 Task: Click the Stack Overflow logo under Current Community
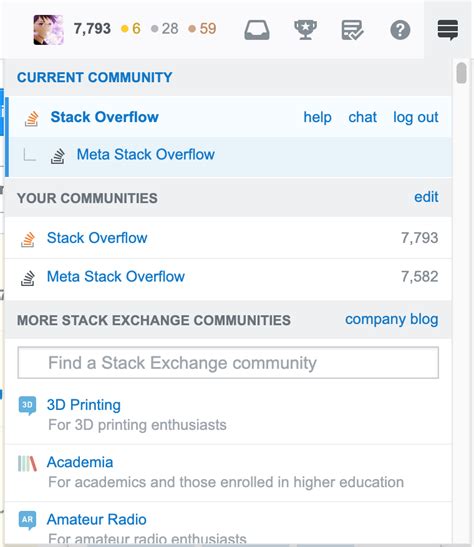point(31,118)
